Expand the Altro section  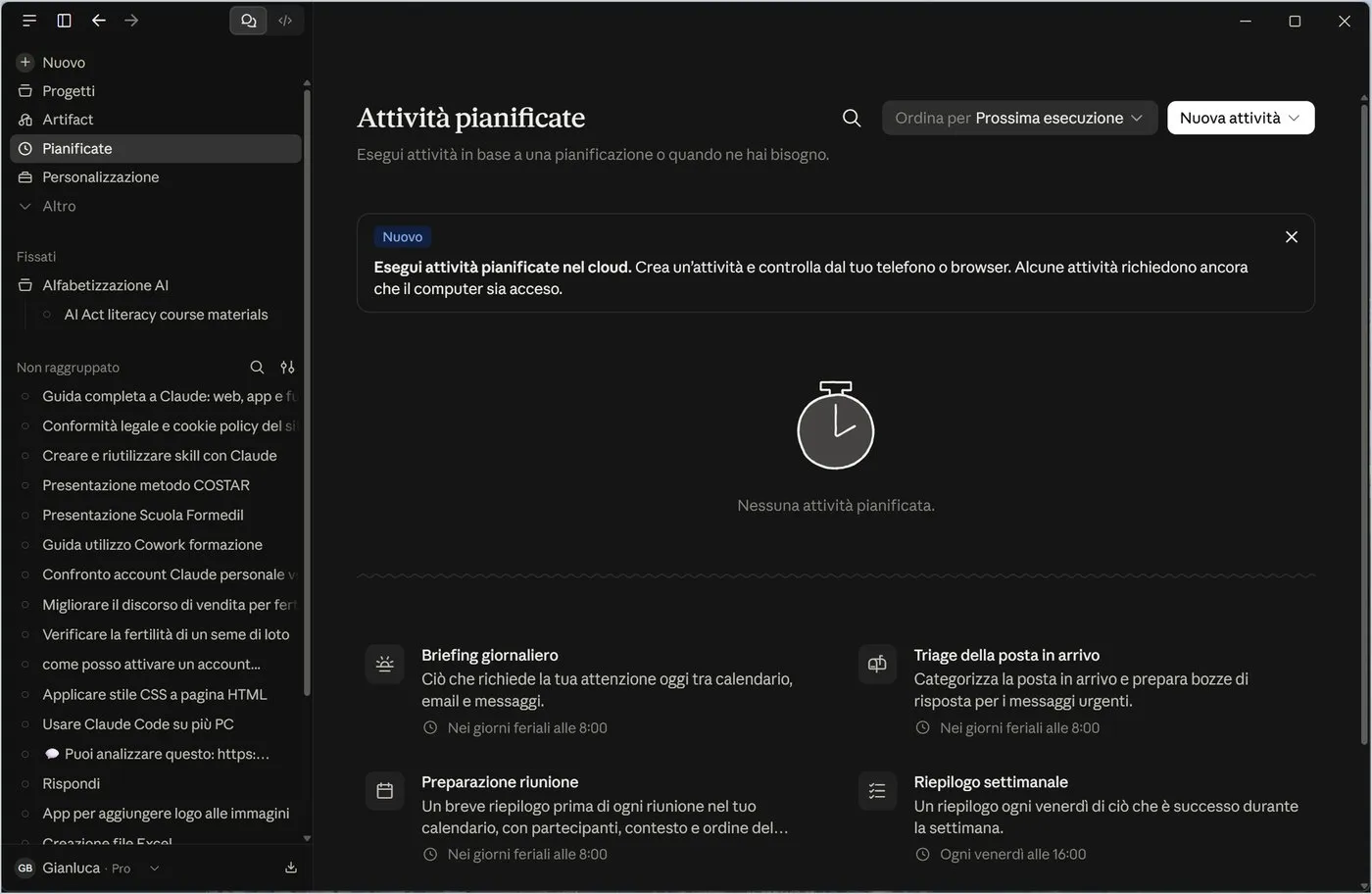(156, 206)
